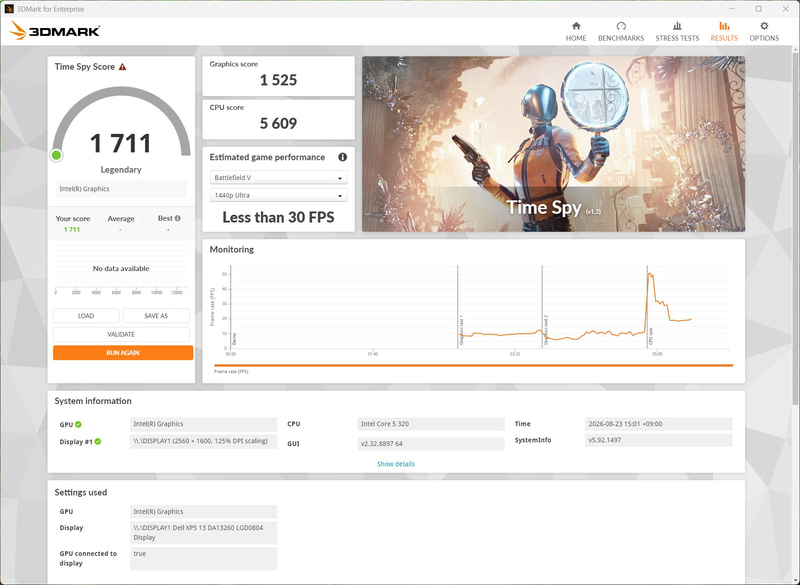
Task: Click the orange Frame rate legend bar
Action: tap(473, 365)
